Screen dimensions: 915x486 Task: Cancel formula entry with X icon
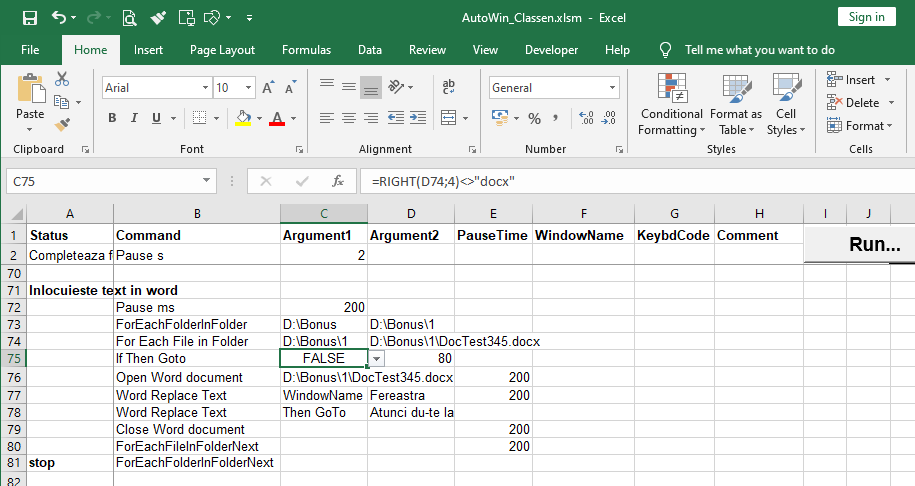pos(266,181)
